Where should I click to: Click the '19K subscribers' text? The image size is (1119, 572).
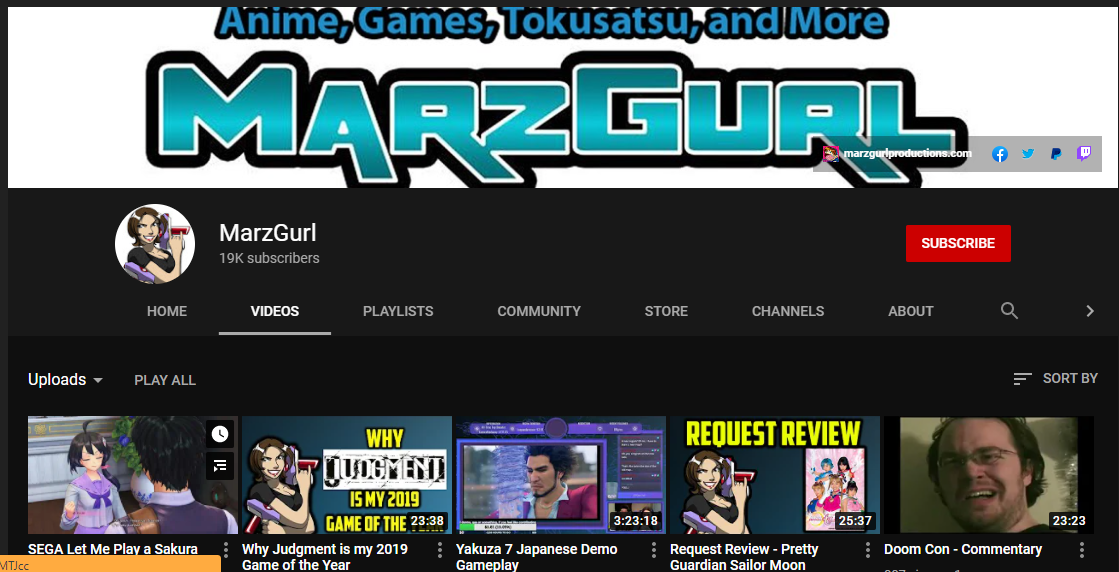coord(269,258)
